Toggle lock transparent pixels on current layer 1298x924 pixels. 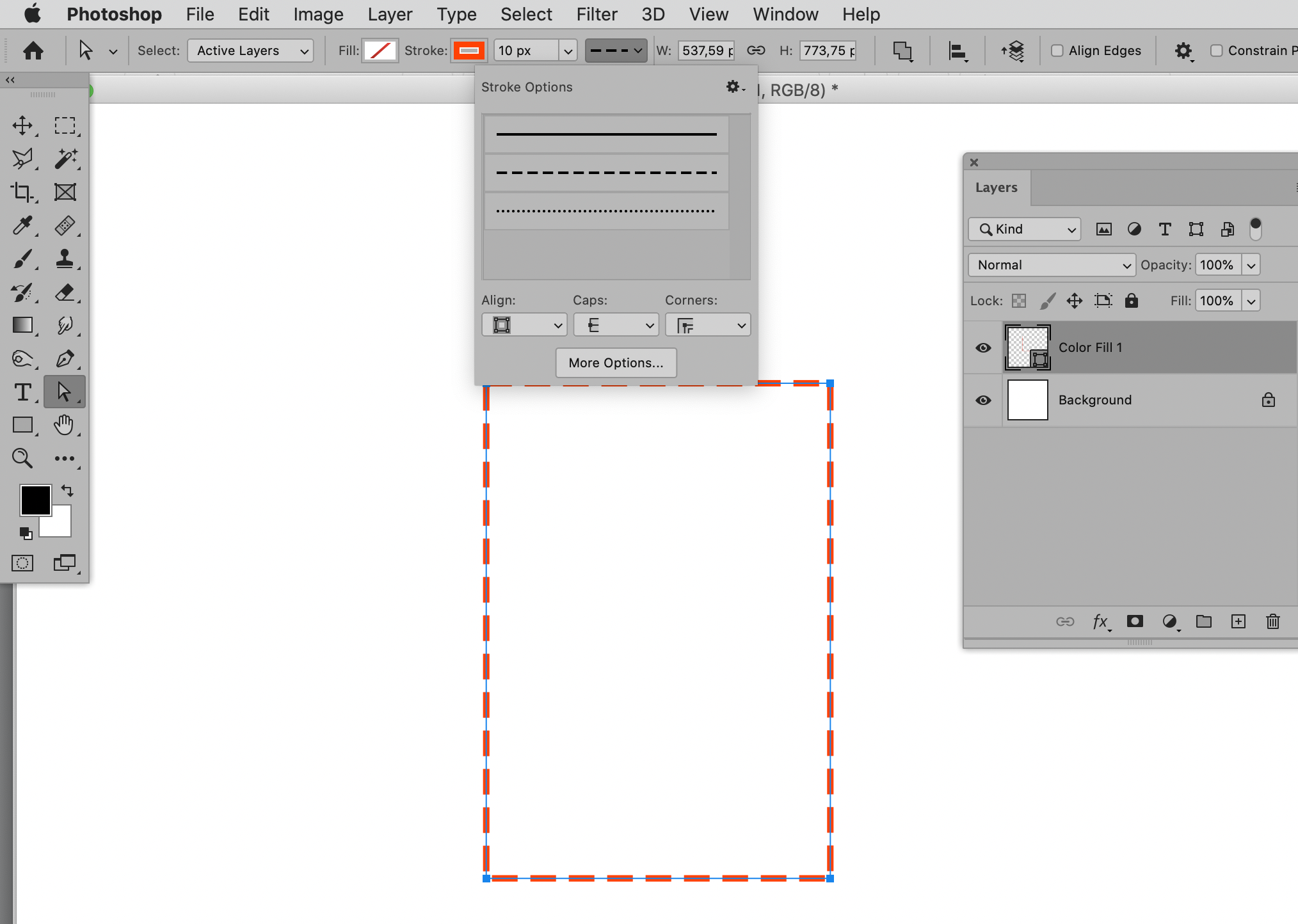[1018, 300]
